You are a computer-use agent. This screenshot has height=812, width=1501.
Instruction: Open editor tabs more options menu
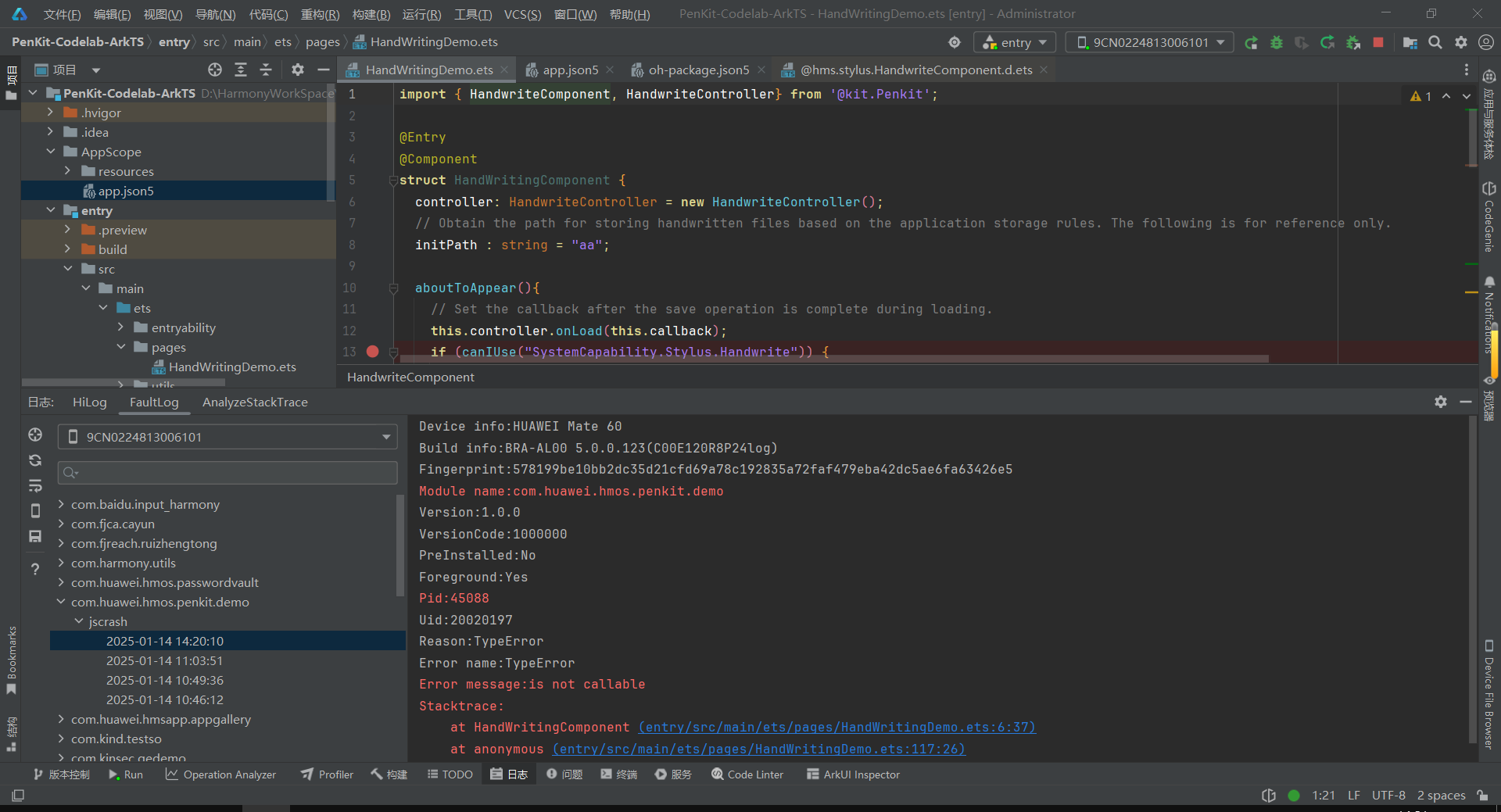click(x=1467, y=70)
